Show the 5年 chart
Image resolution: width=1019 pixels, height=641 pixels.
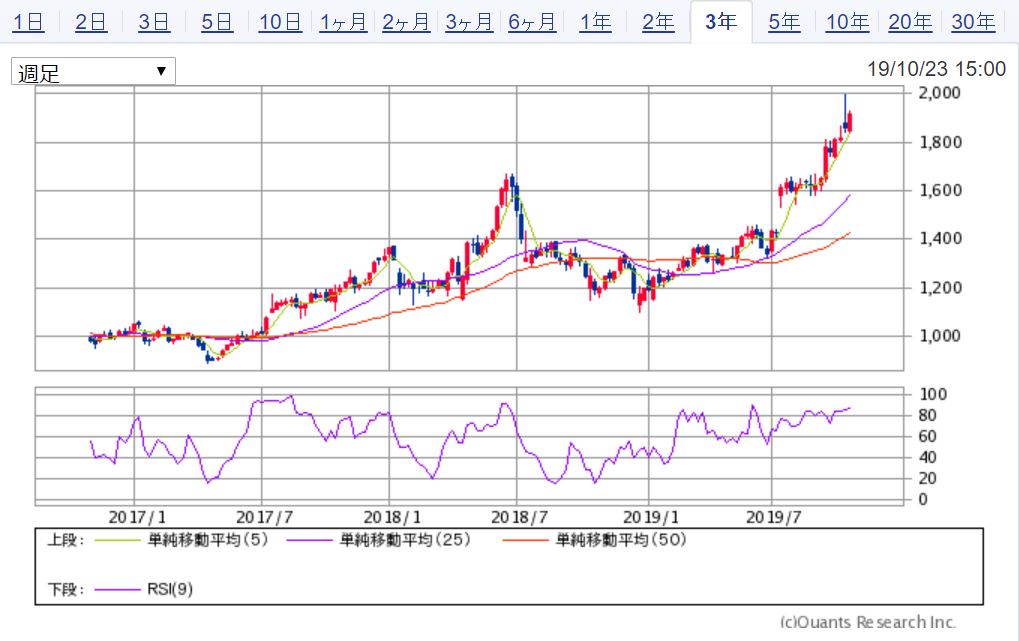tap(784, 22)
